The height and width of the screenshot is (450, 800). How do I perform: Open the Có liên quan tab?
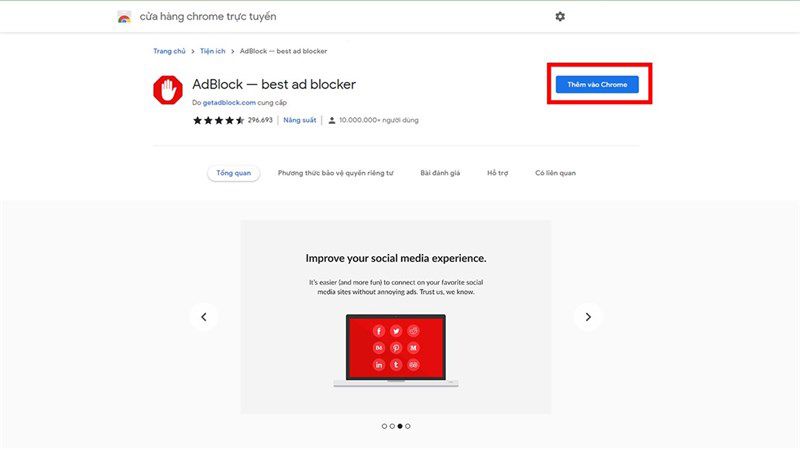click(555, 173)
